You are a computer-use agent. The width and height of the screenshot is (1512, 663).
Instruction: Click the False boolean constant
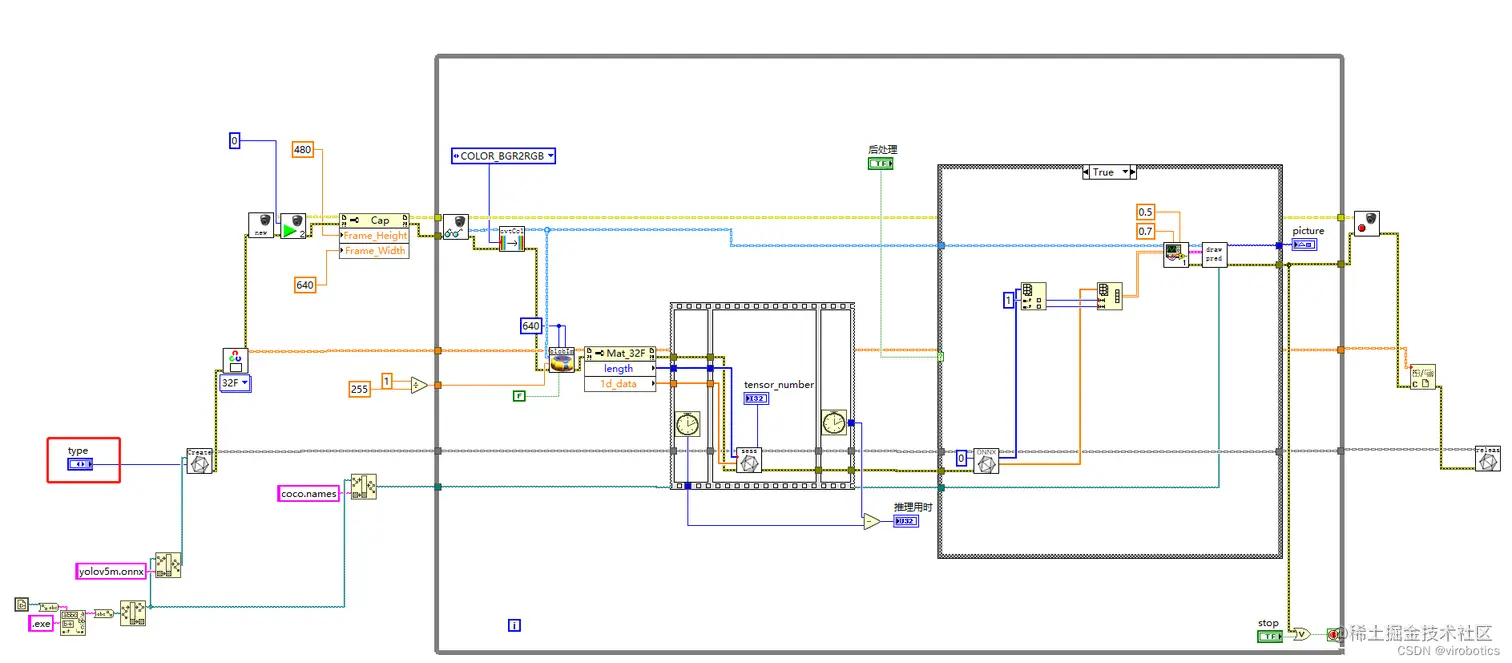(519, 396)
